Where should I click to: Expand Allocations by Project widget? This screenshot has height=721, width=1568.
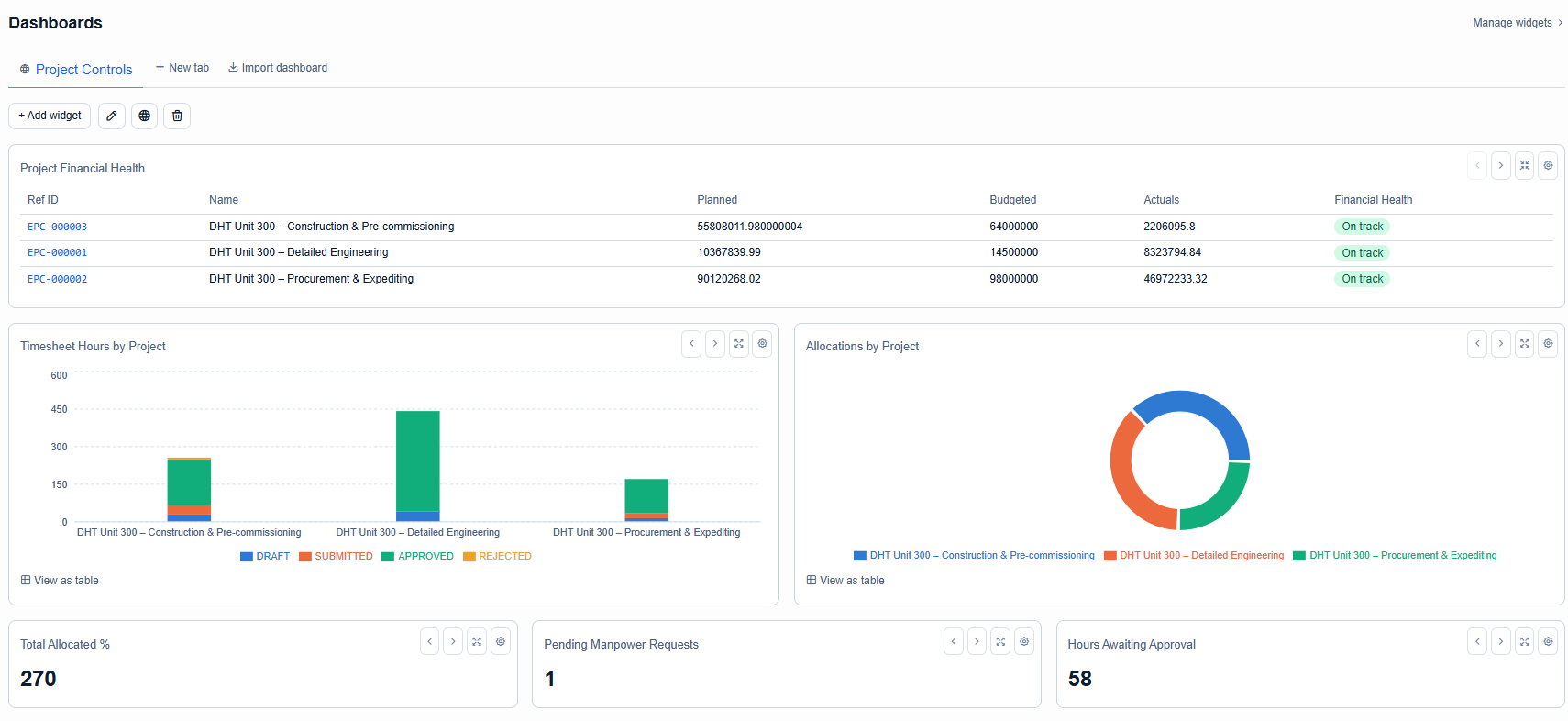[x=1524, y=344]
